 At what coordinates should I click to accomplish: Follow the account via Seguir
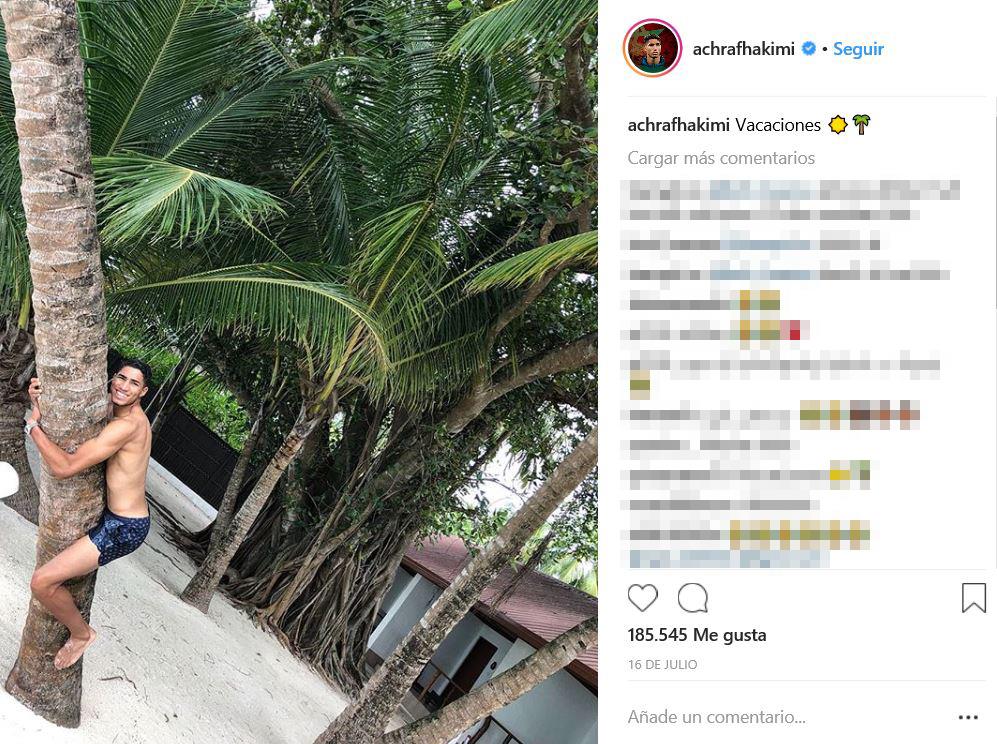pyautogui.click(x=858, y=49)
